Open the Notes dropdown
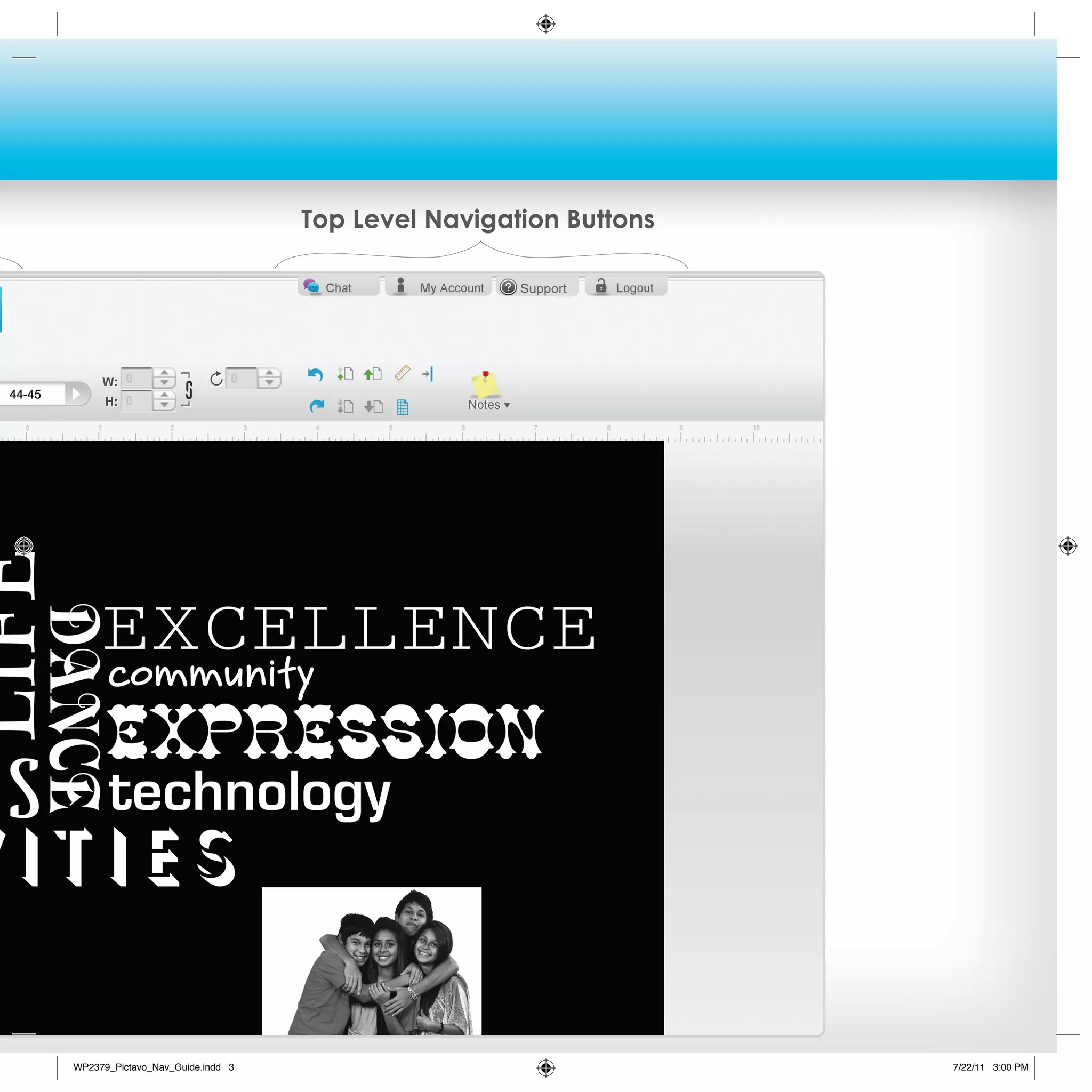Screen dimensions: 1092x1092 tap(488, 405)
